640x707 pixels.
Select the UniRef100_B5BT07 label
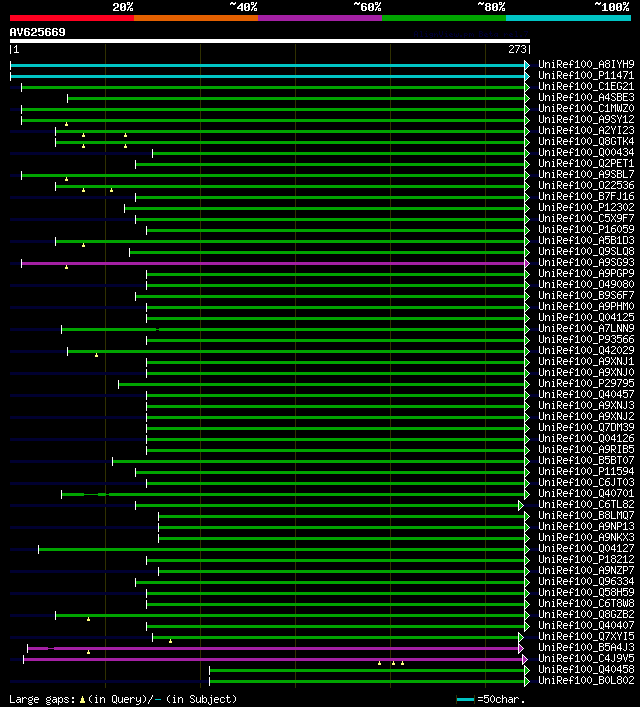(x=586, y=460)
